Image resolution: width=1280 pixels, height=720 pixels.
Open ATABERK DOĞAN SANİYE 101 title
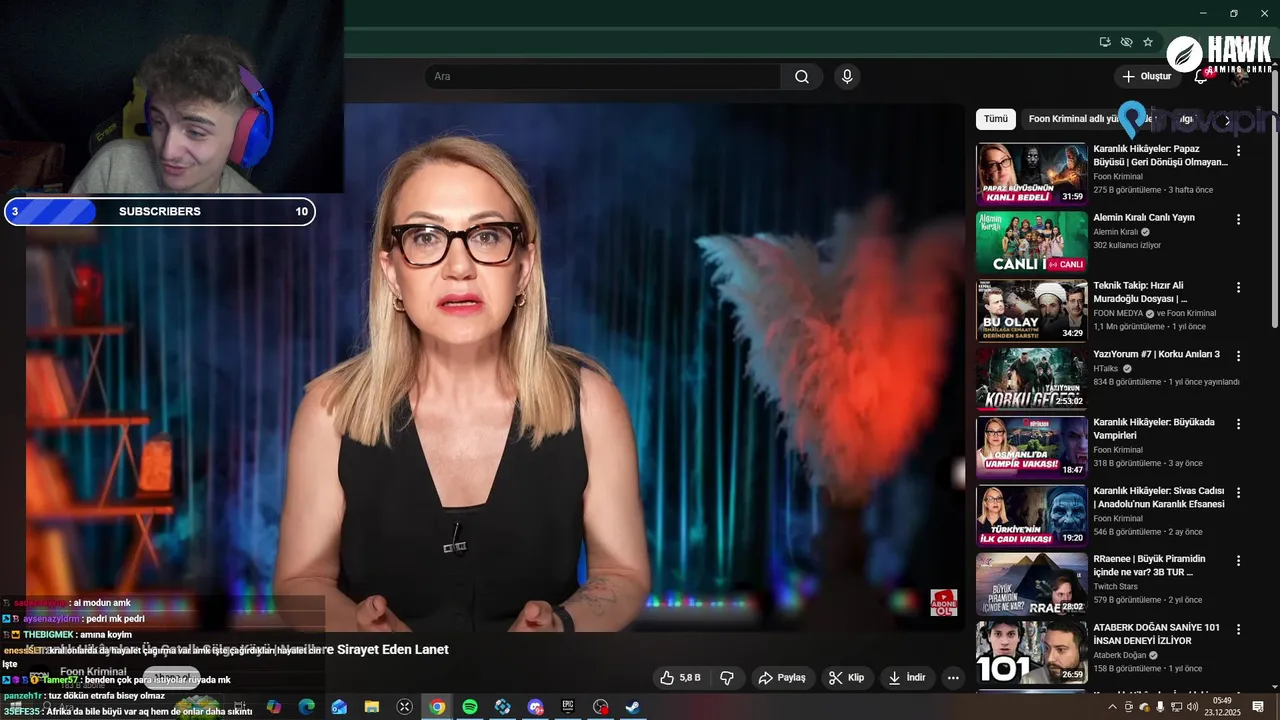(x=1156, y=634)
